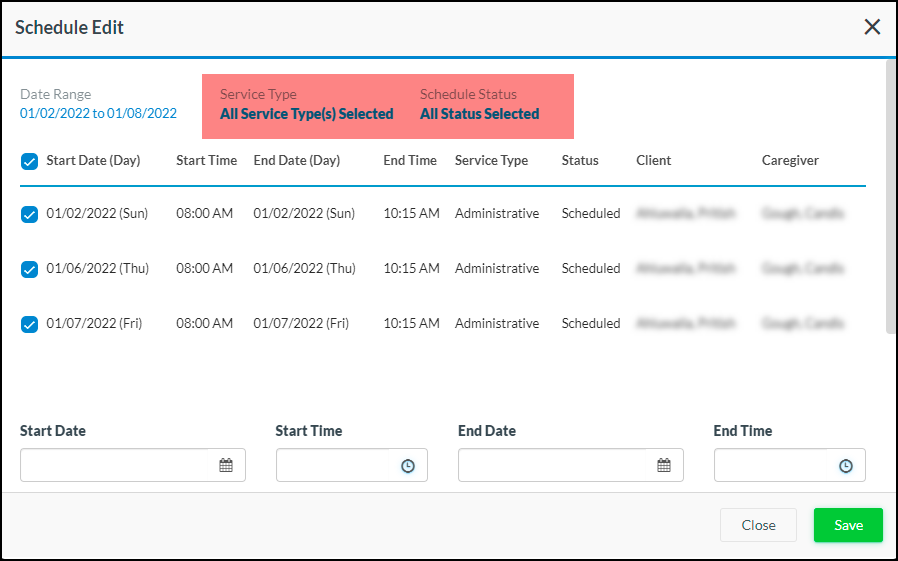
Task: Open the Start Date calendar picker icon
Action: tap(226, 465)
